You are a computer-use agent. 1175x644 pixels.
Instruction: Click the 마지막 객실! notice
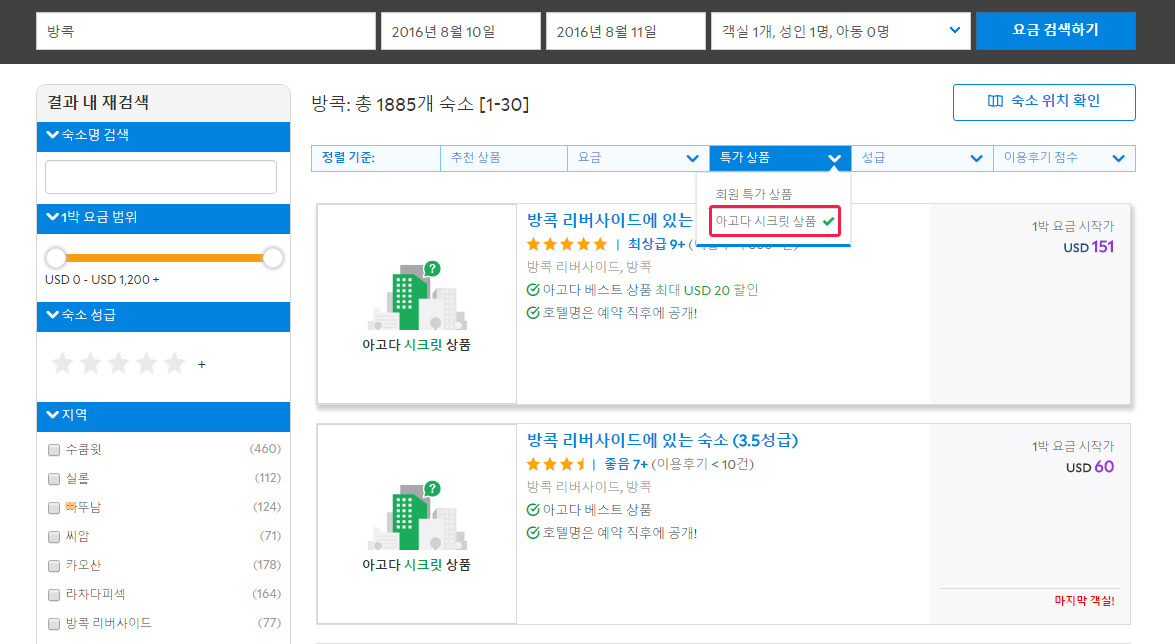(x=1084, y=601)
